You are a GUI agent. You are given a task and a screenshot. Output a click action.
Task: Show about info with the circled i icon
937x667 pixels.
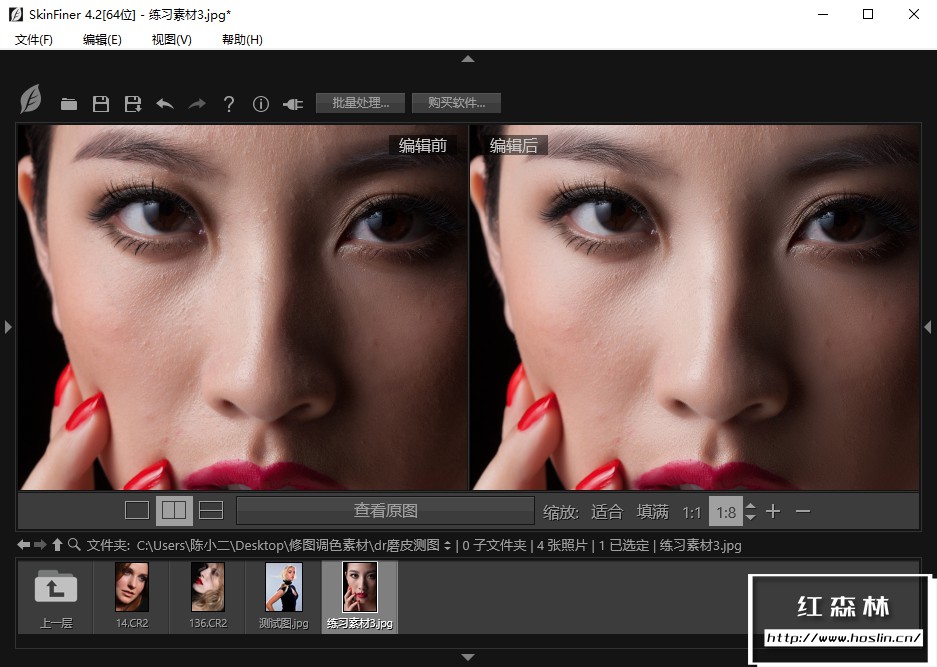point(261,104)
